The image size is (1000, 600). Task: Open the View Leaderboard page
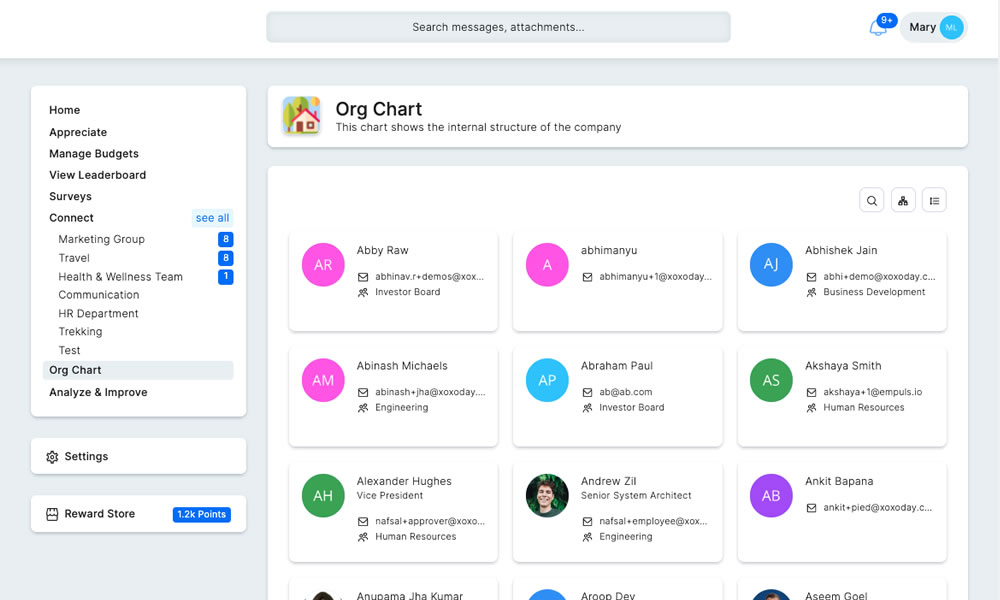[97, 175]
